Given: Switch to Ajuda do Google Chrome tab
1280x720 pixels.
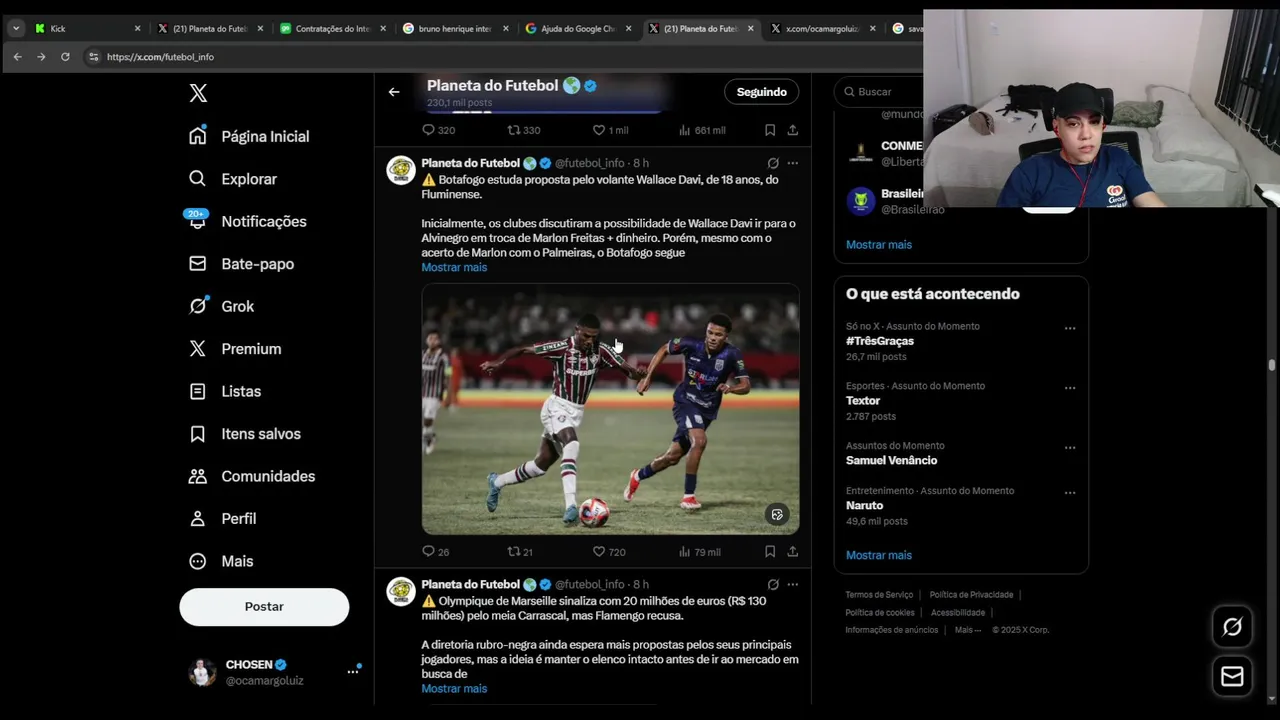Looking at the screenshot, I should pos(578,28).
